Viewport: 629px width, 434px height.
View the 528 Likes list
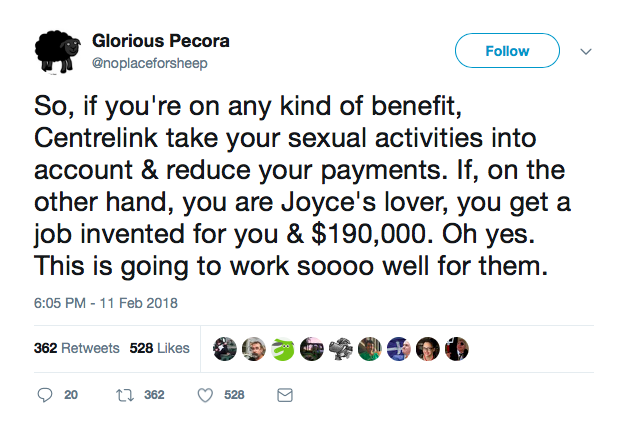(159, 349)
